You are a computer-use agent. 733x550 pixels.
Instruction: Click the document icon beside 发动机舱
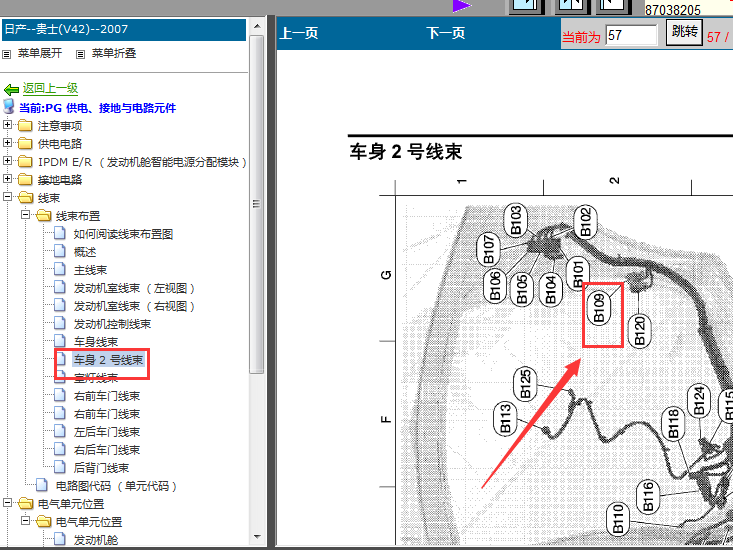60,539
